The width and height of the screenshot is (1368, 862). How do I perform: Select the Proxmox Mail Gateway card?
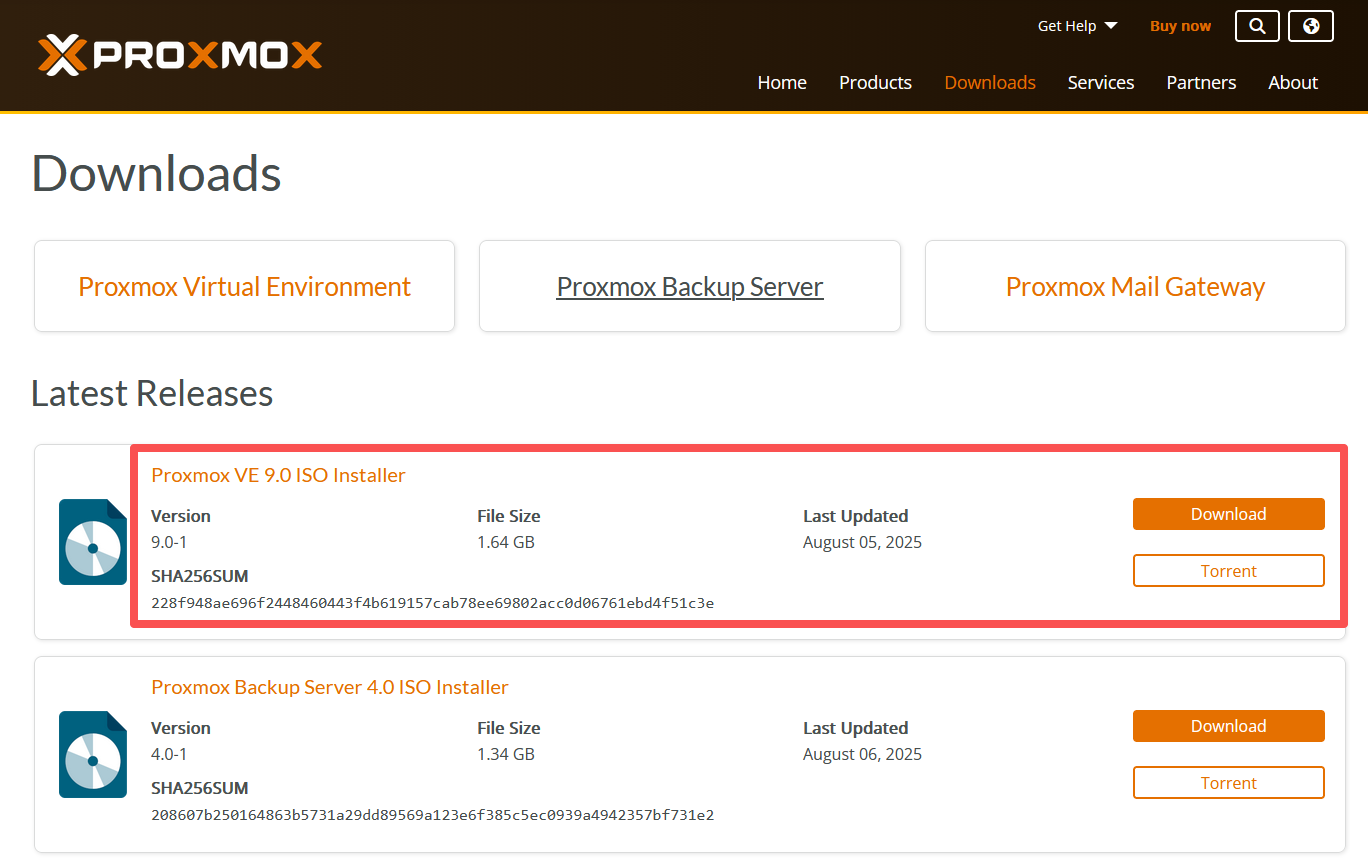point(1135,287)
